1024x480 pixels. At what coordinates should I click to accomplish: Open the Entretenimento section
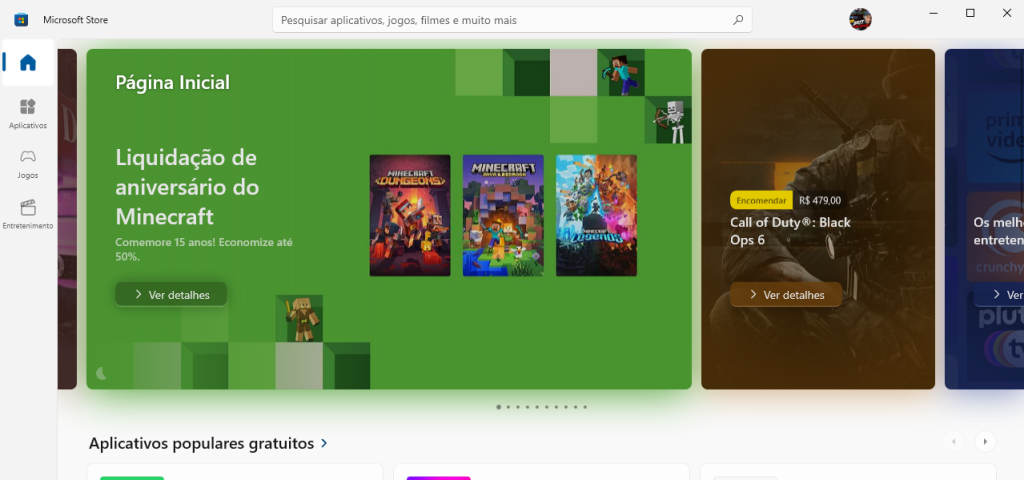click(x=28, y=213)
